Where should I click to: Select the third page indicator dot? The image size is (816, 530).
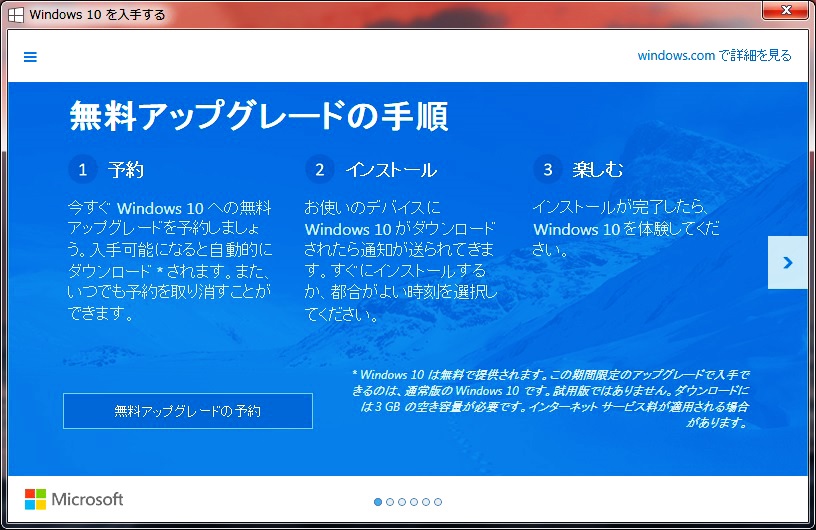tap(402, 502)
